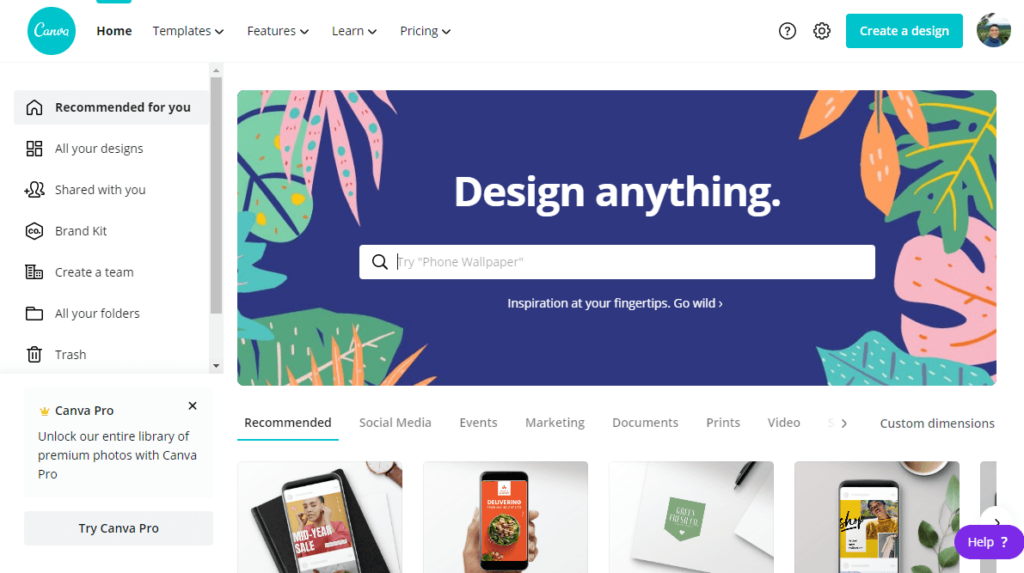Click the Try Canva Pro button
Image resolution: width=1024 pixels, height=573 pixels.
(118, 528)
